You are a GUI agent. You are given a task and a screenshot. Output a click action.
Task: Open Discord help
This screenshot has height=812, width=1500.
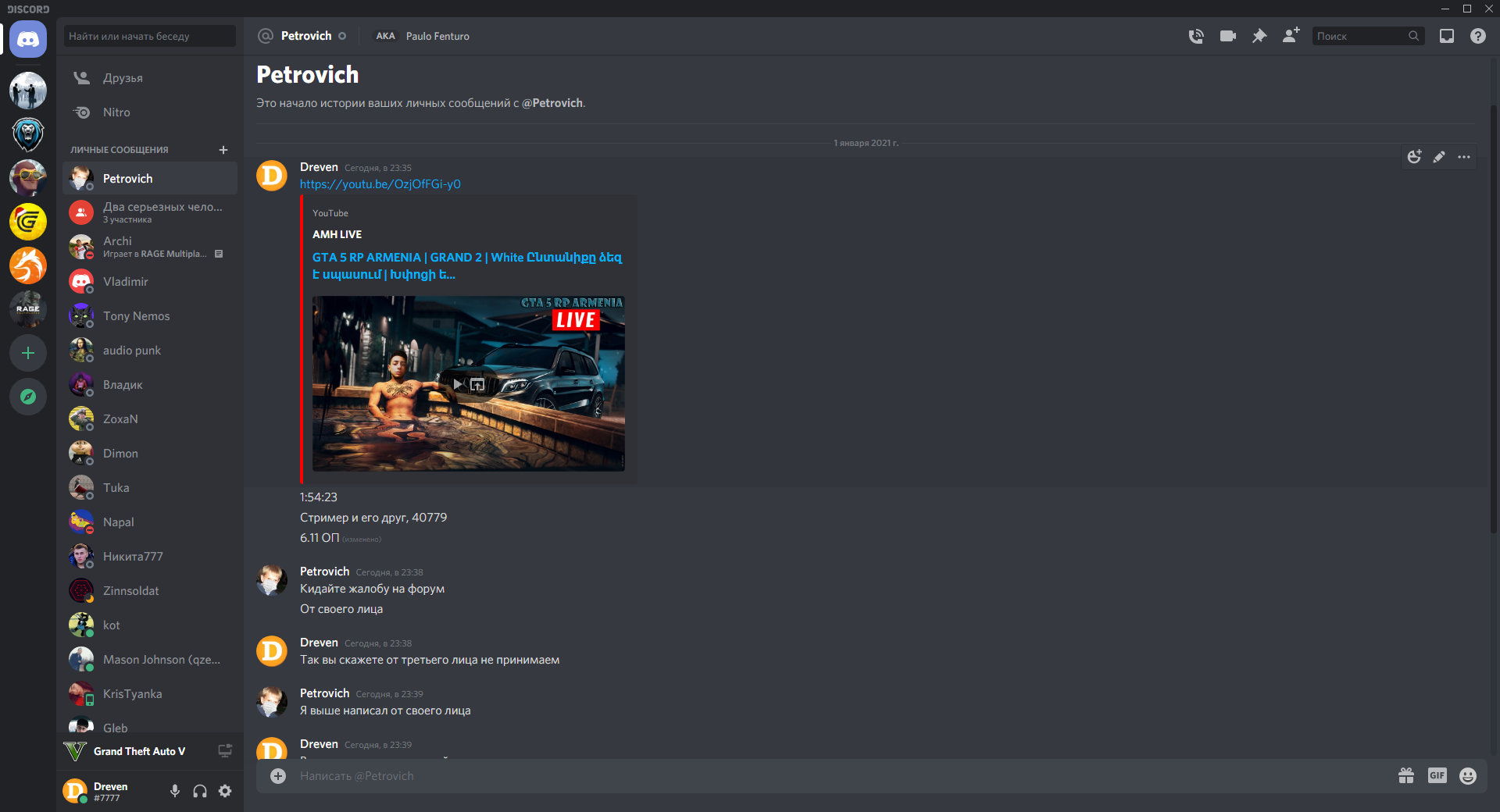(1478, 36)
